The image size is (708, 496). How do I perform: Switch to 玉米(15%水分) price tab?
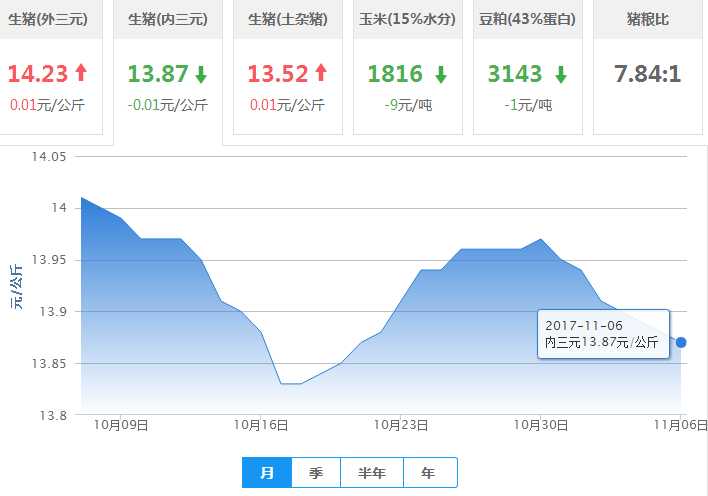(408, 19)
